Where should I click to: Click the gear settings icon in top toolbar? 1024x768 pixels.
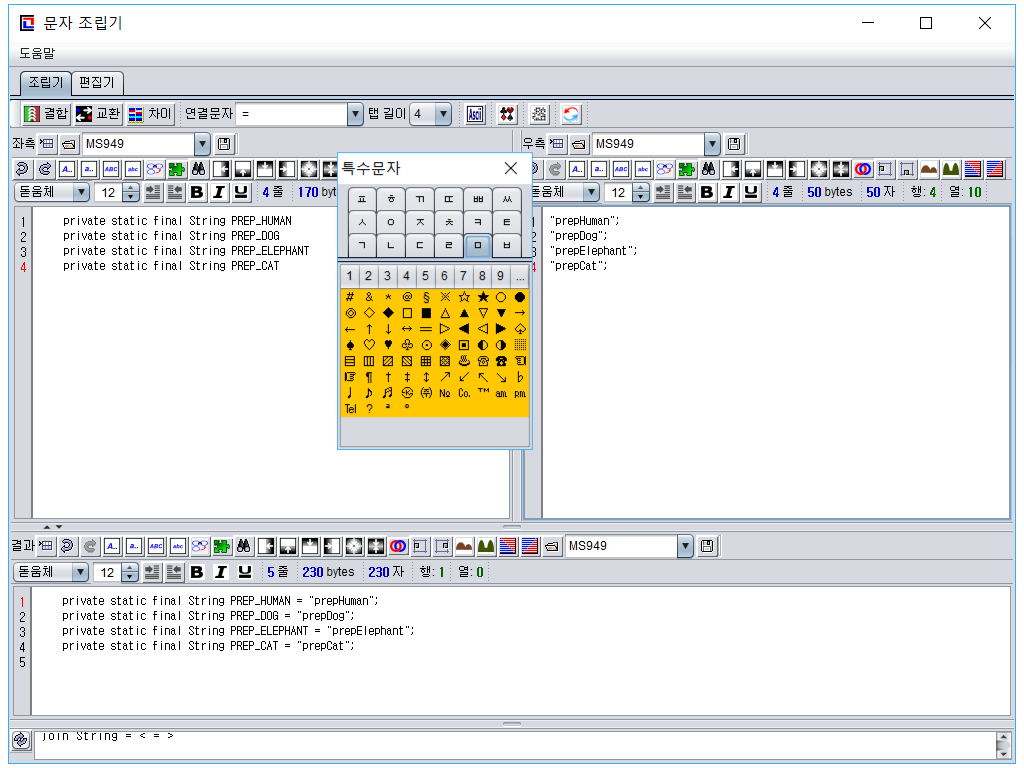(539, 114)
